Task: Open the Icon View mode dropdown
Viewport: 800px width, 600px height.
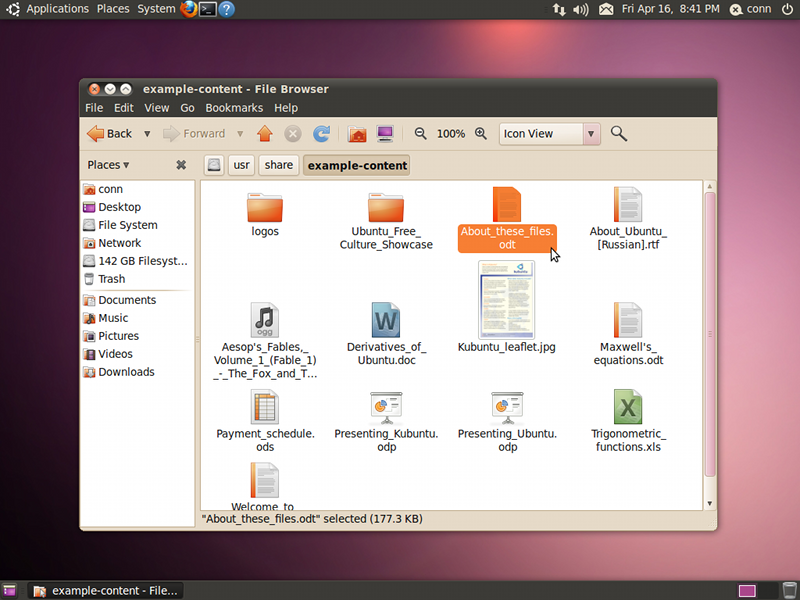Action: 549,134
